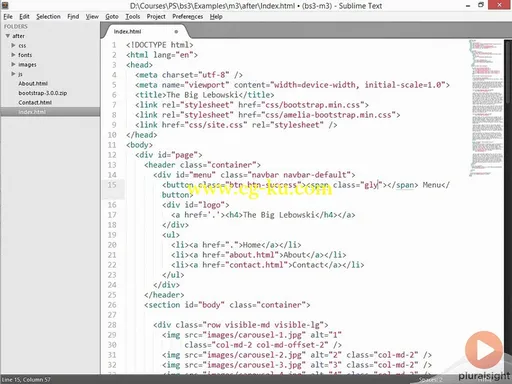Open the View menu
The width and height of the screenshot is (512, 384).
[x=92, y=16]
